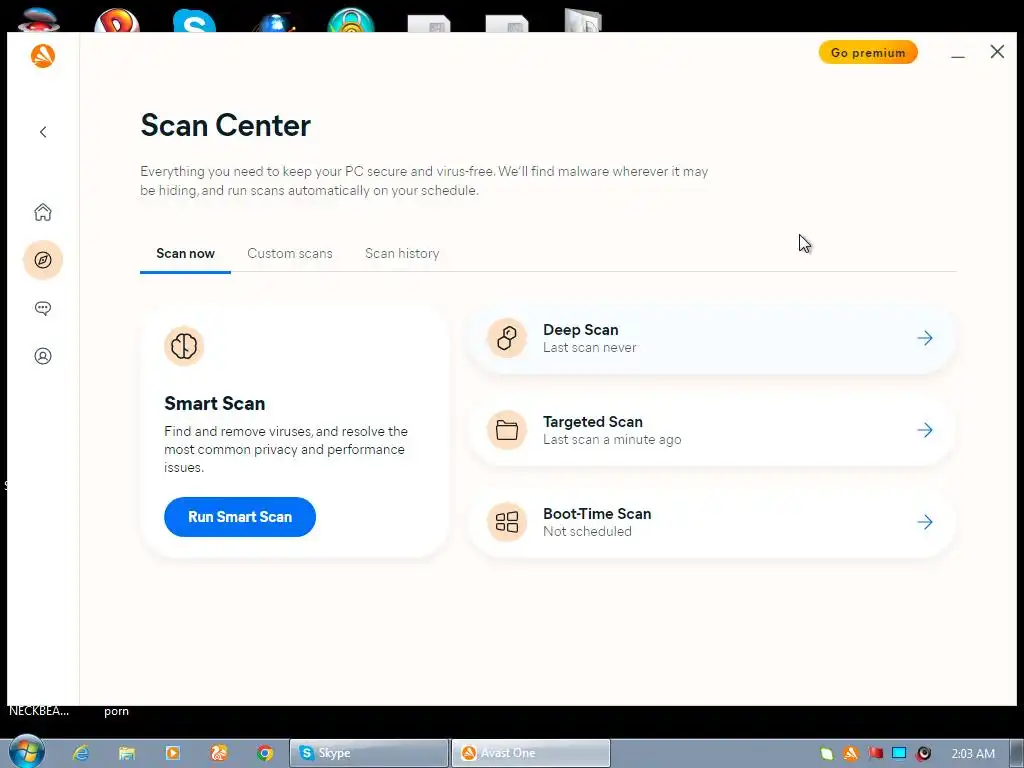Screen dimensions: 1024x768
Task: Launch UC Browser from the taskbar
Action: pyautogui.click(x=219, y=753)
